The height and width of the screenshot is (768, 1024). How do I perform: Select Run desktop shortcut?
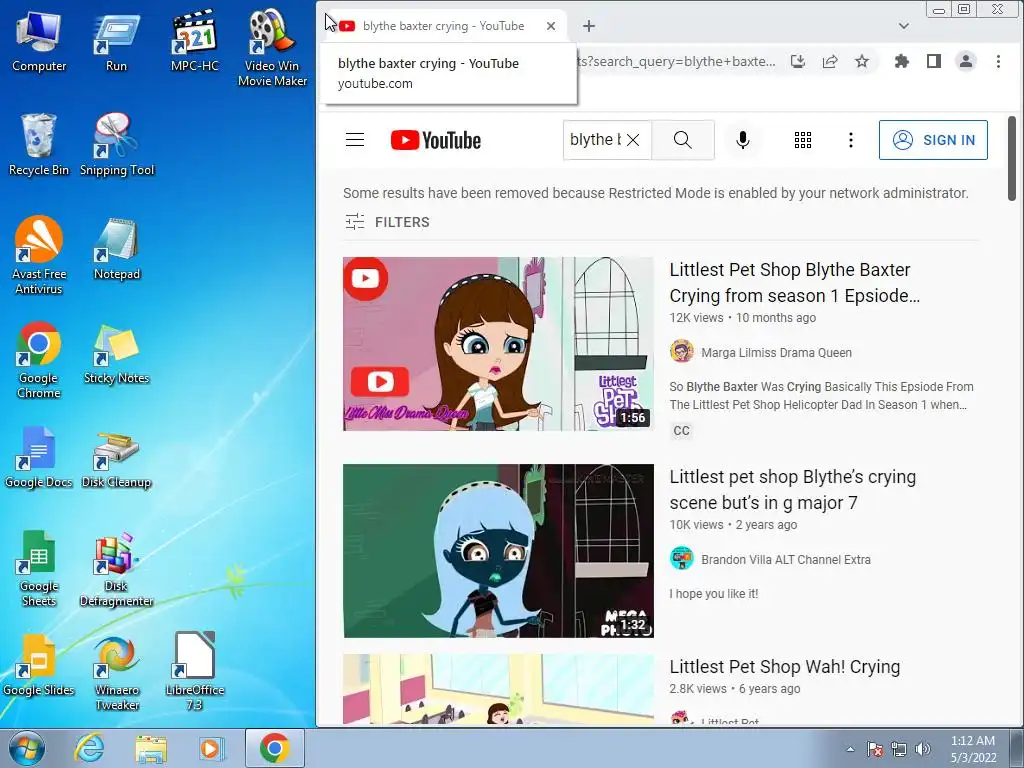[116, 41]
